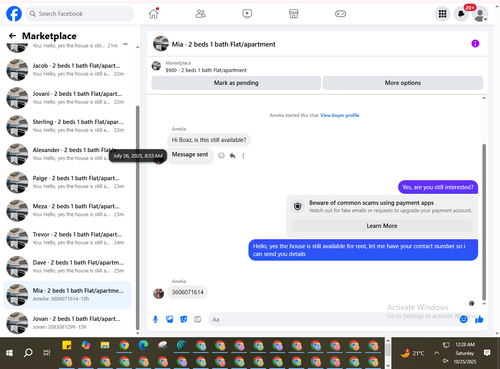Open the Jovani conversation
Screen dimensions: 500x369
click(x=68, y=98)
